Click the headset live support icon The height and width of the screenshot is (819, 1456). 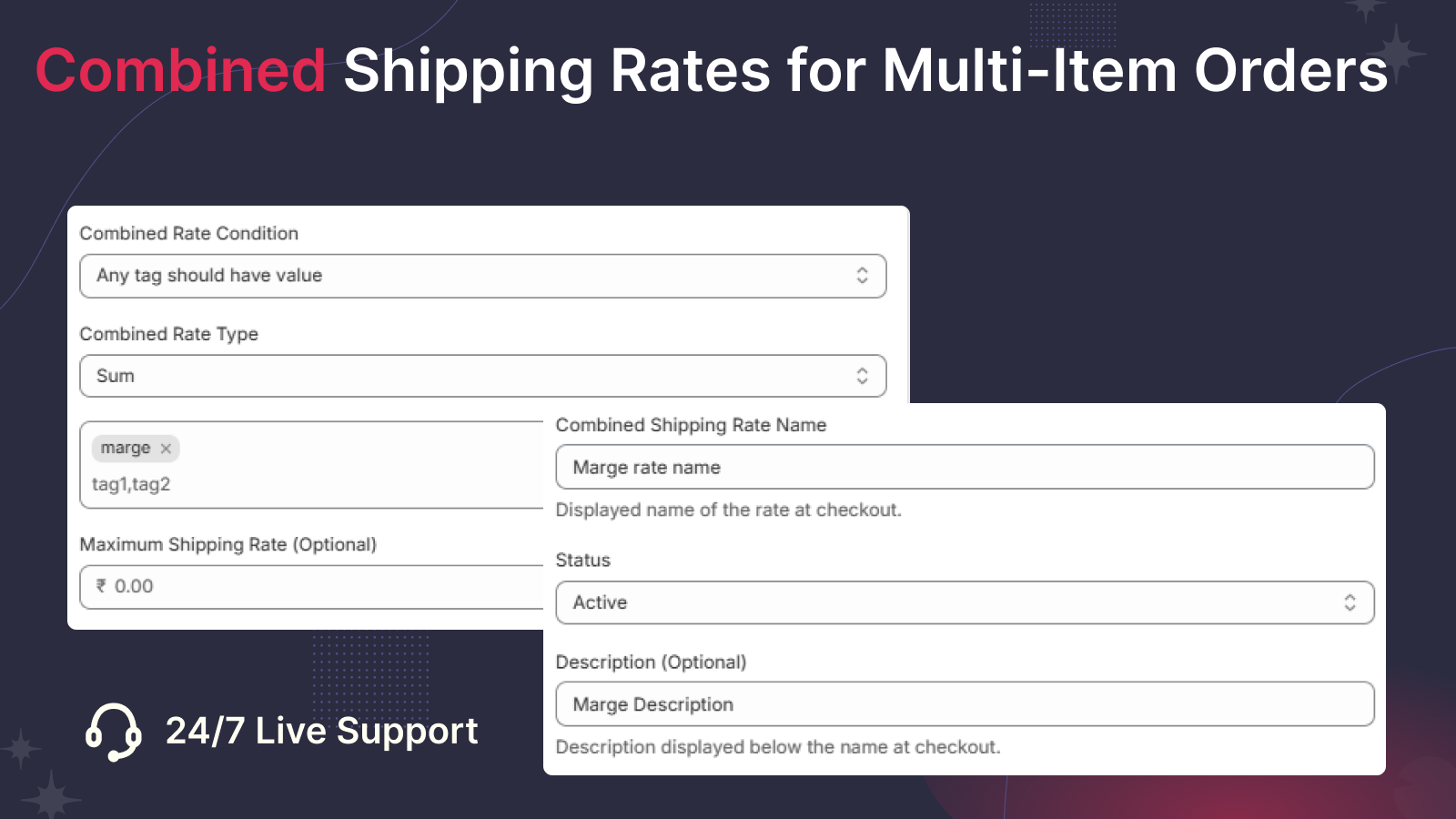tap(114, 732)
